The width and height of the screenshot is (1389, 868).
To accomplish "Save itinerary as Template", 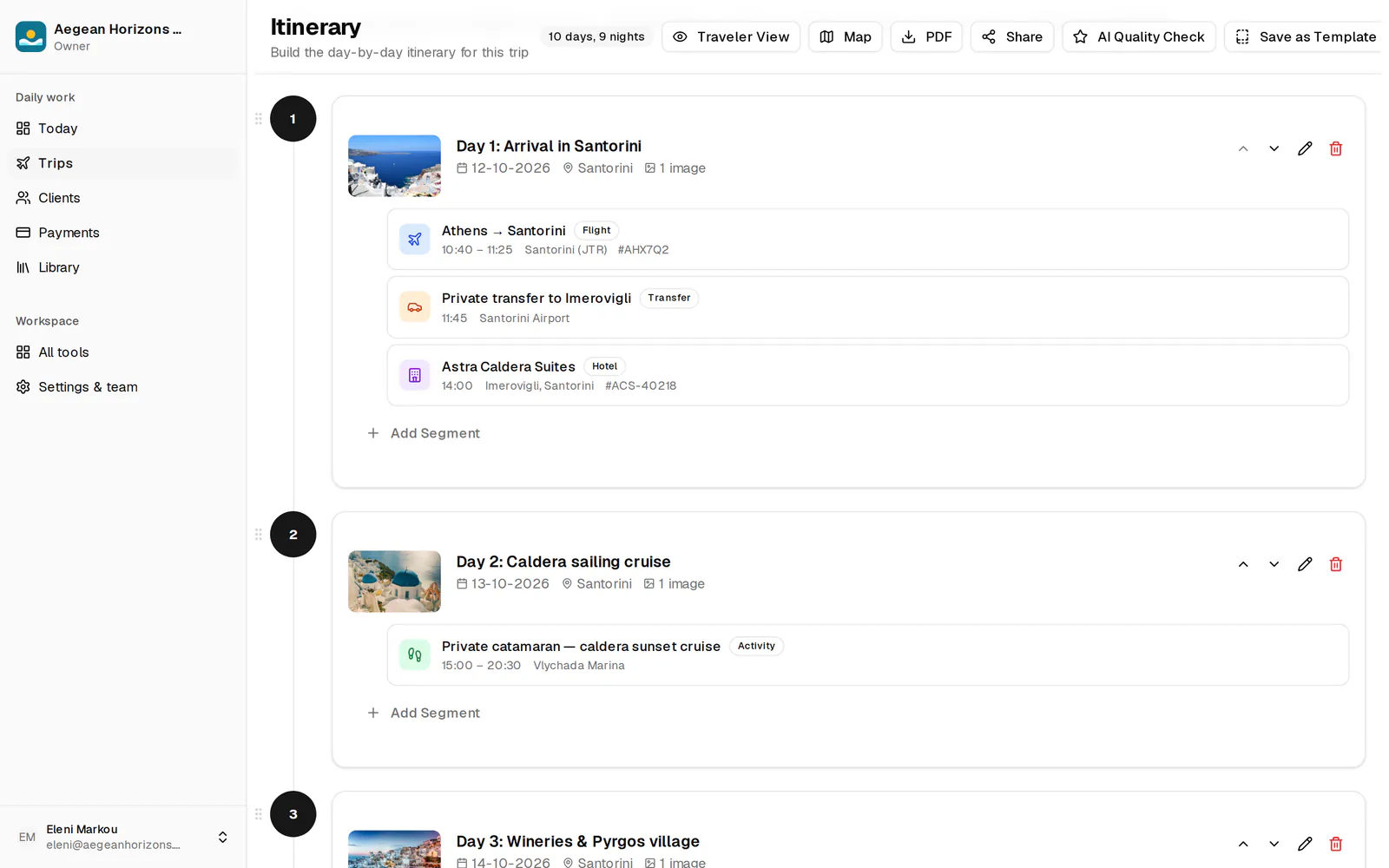I will (1306, 36).
